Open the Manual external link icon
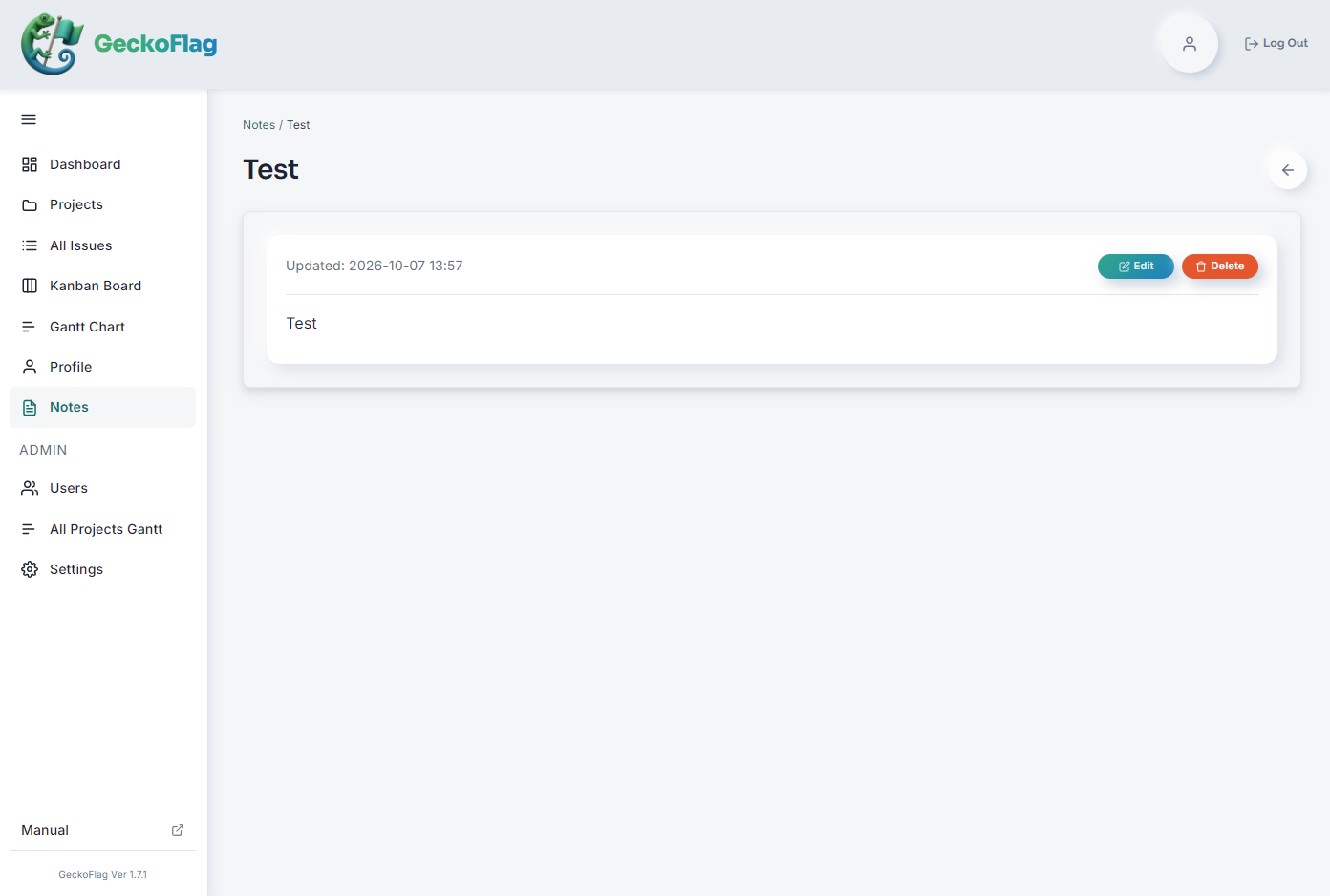 (178, 830)
